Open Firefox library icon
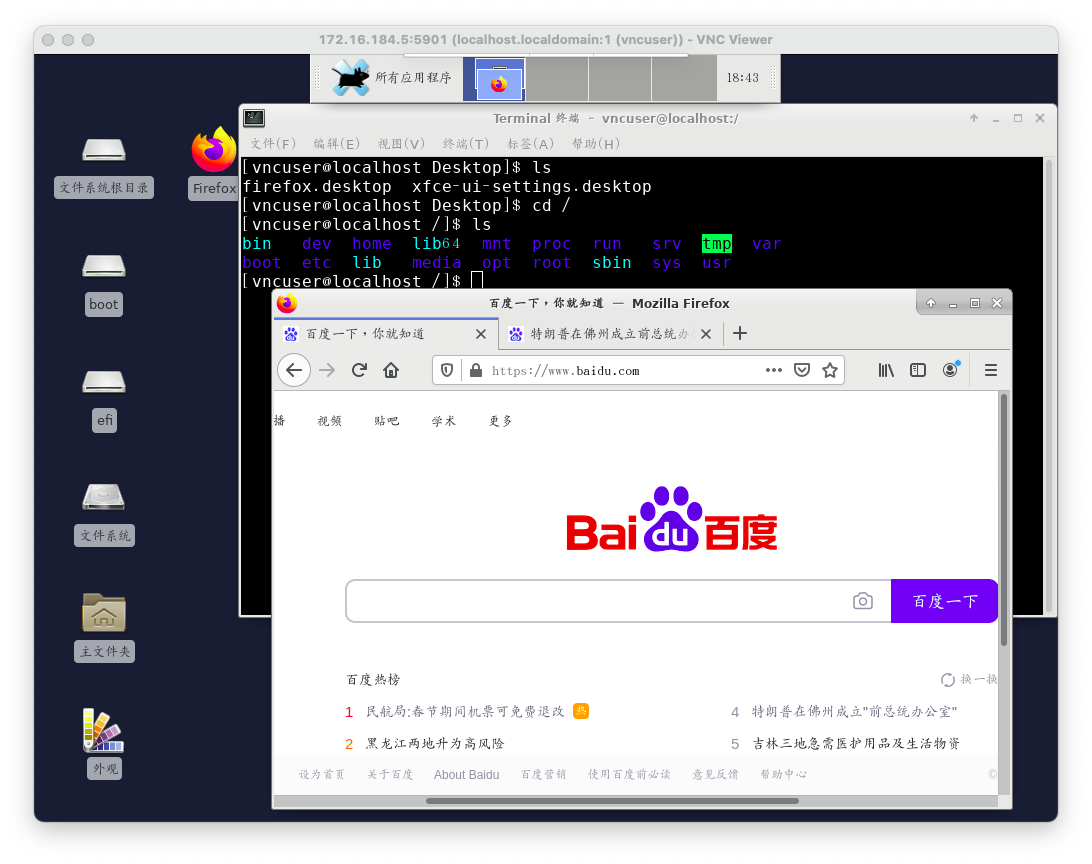The height and width of the screenshot is (864, 1092). (x=886, y=370)
